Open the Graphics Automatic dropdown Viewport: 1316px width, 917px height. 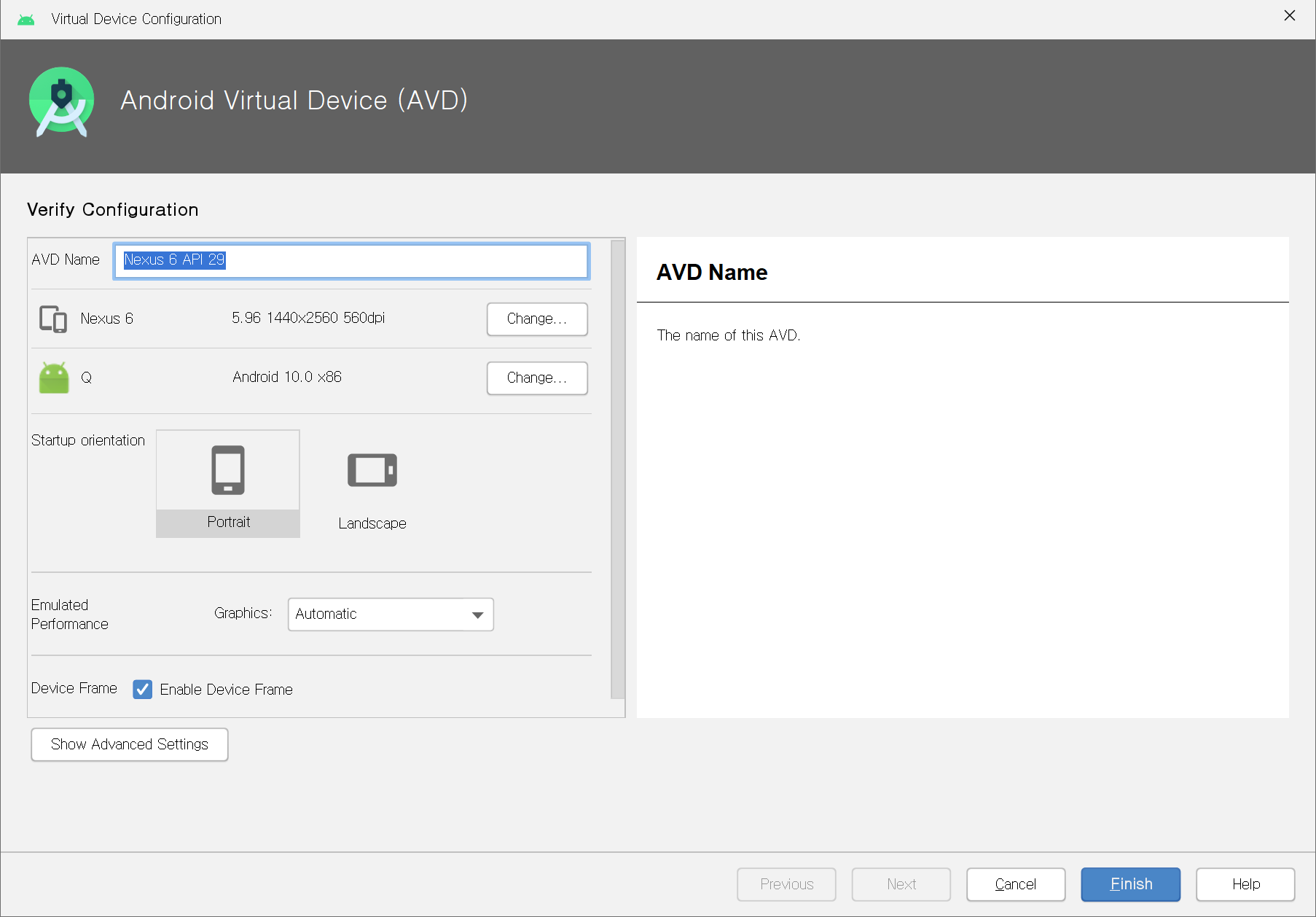(391, 614)
